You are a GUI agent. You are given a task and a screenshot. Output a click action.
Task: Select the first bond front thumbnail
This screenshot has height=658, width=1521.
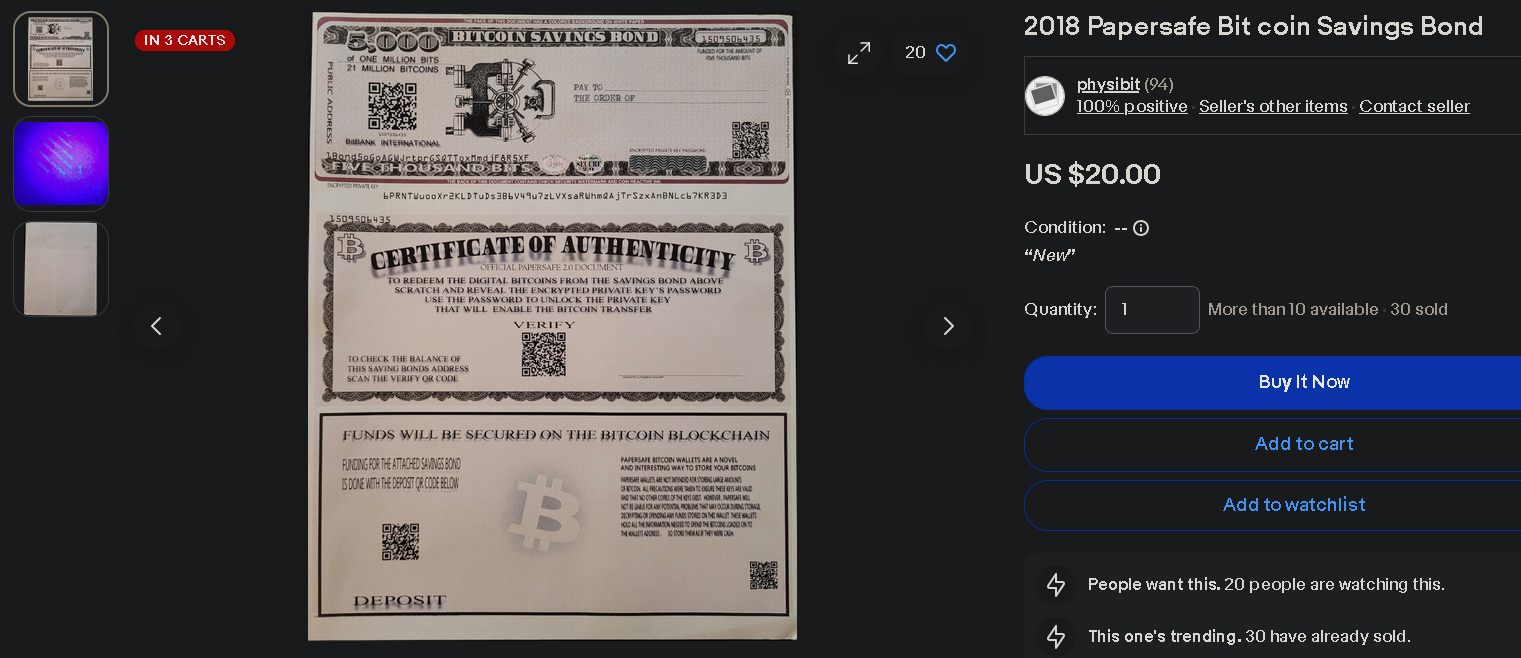[x=61, y=59]
